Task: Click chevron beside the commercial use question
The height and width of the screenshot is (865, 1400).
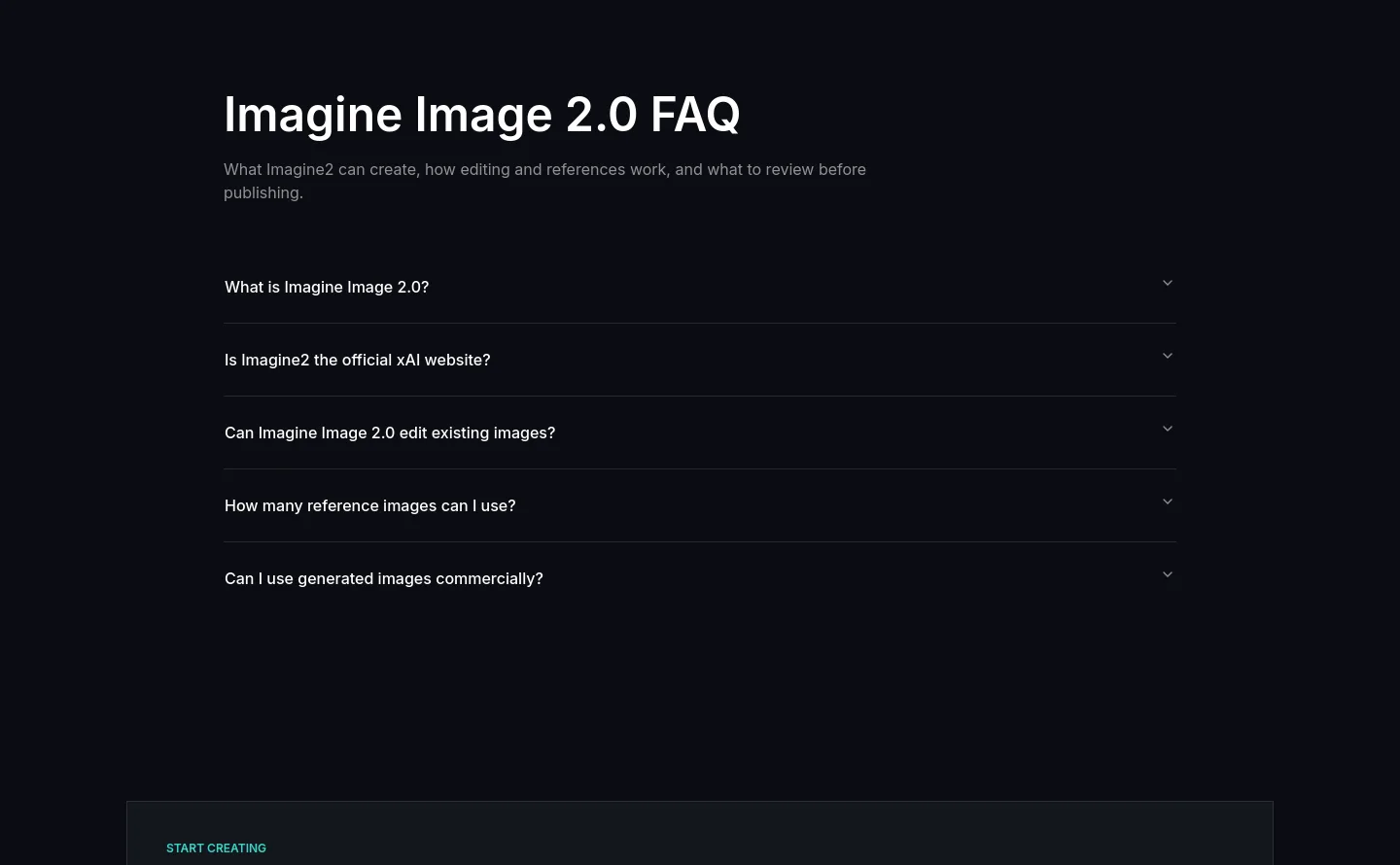Action: (1168, 574)
